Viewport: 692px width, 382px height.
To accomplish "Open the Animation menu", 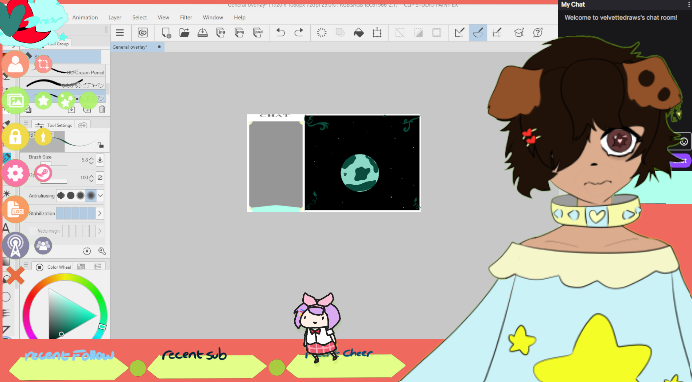I will pos(85,17).
